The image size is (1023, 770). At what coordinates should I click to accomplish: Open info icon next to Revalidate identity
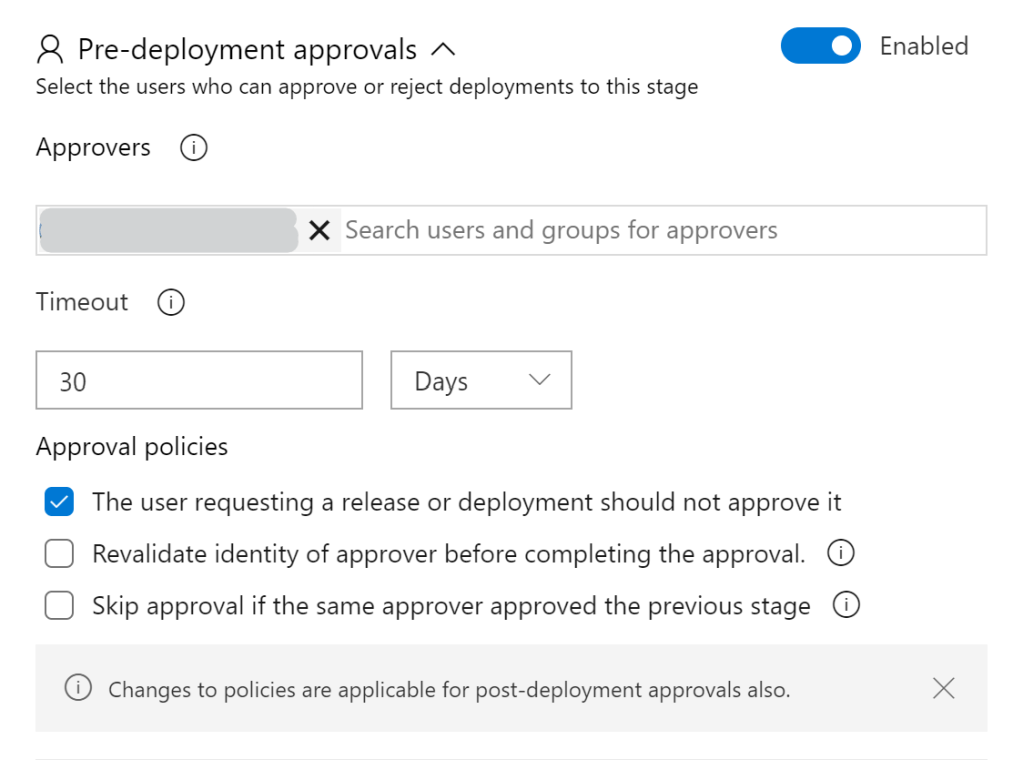click(x=841, y=553)
